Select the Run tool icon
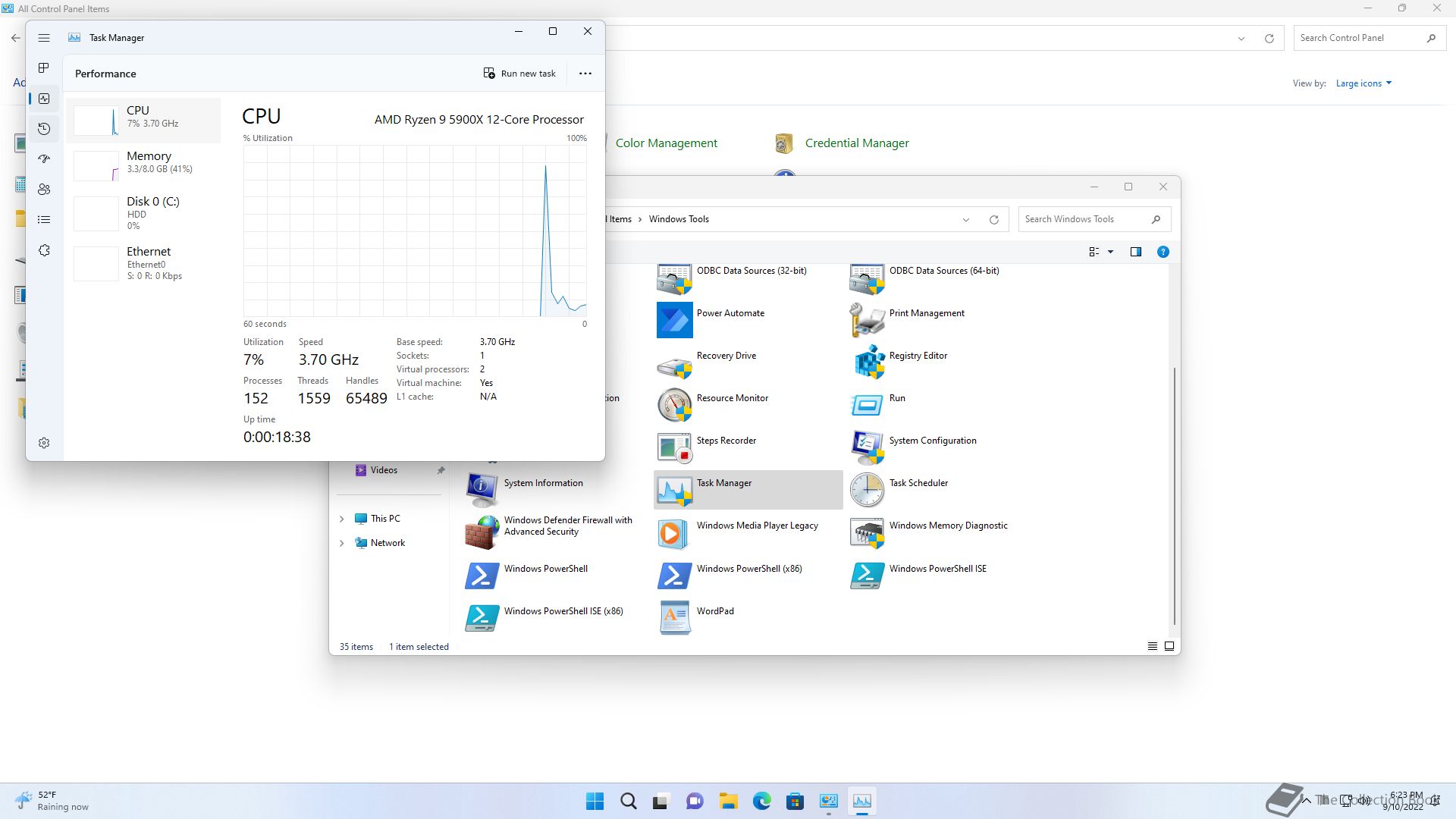The width and height of the screenshot is (1456, 819). (867, 405)
